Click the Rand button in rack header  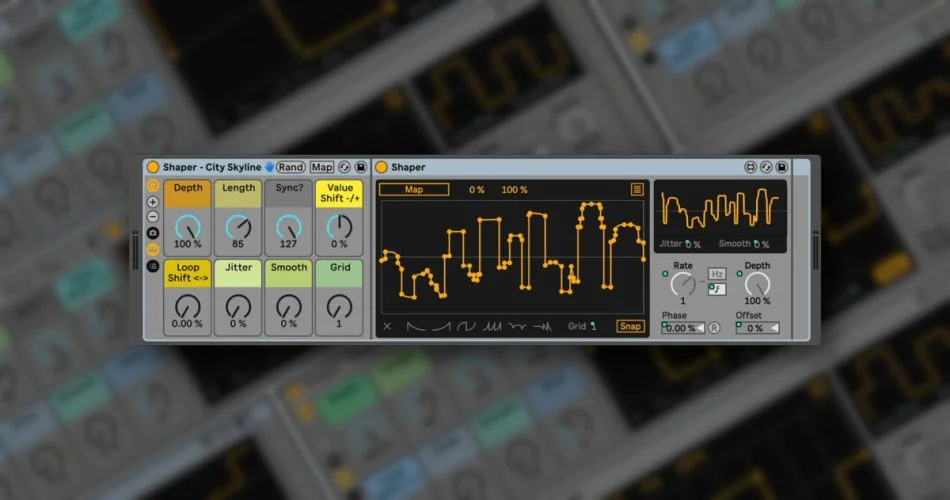click(291, 167)
